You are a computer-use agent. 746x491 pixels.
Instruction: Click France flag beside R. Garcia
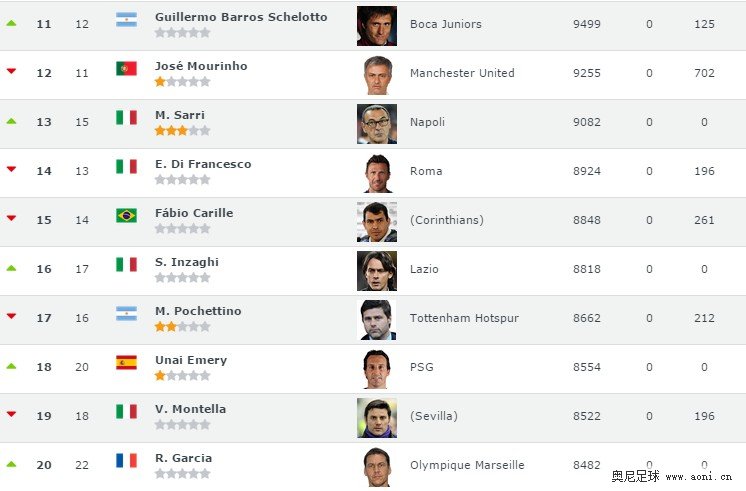pos(126,461)
